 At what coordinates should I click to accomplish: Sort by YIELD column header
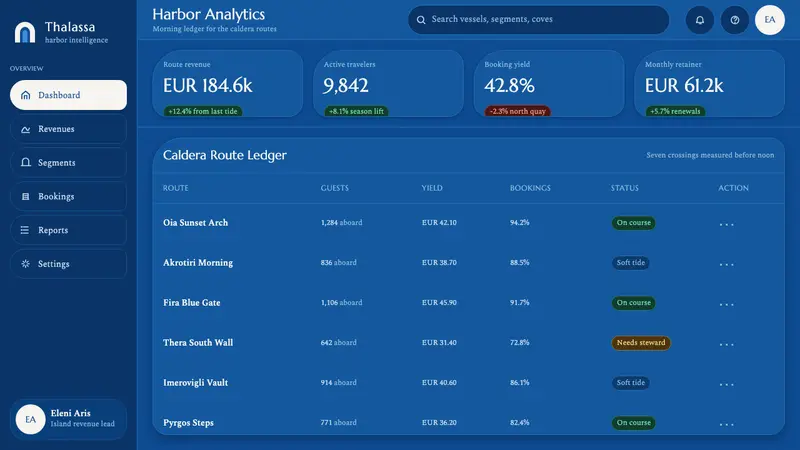pyautogui.click(x=432, y=188)
